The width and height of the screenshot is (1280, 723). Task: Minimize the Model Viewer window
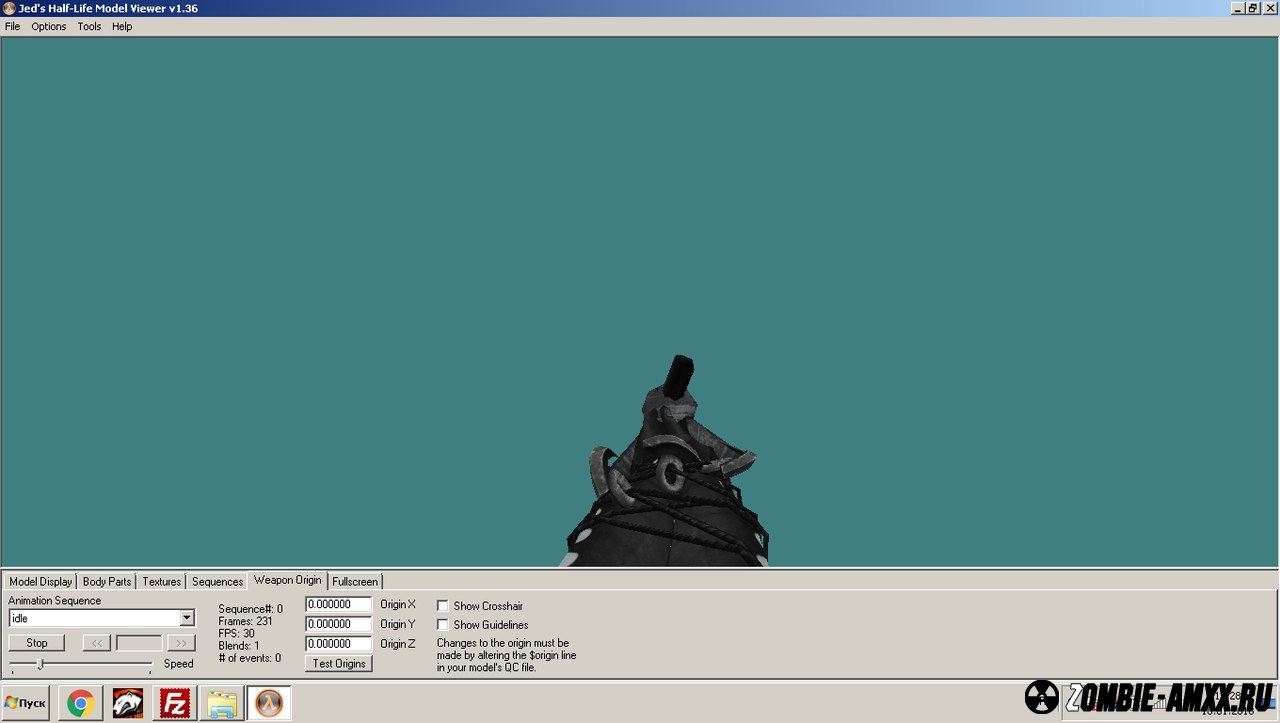click(x=1236, y=8)
